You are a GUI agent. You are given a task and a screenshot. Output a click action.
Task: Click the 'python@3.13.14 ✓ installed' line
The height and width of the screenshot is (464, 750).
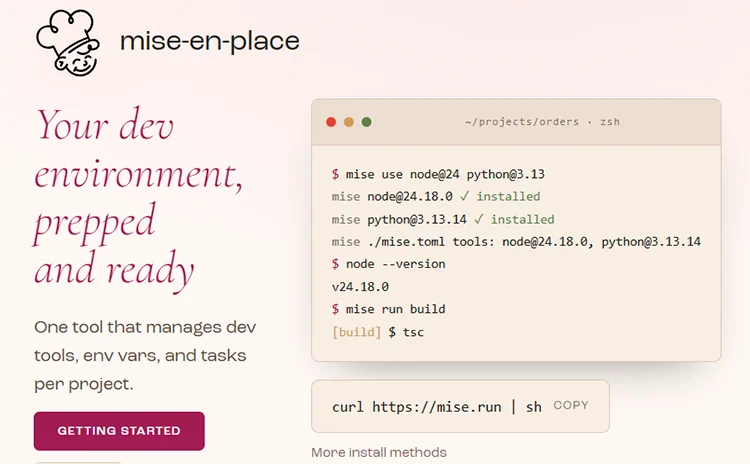443,220
